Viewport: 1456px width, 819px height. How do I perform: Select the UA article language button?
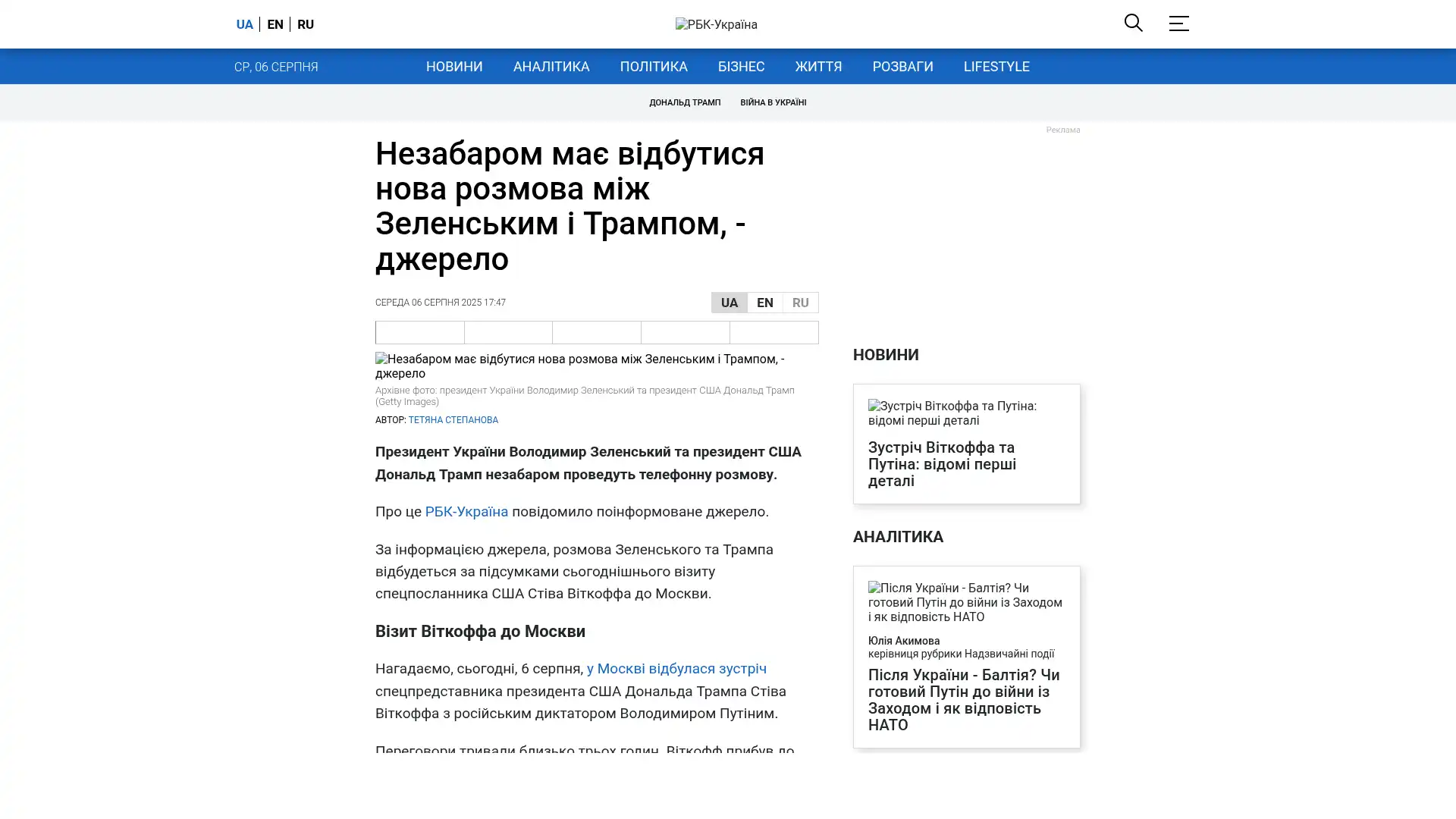tap(729, 303)
